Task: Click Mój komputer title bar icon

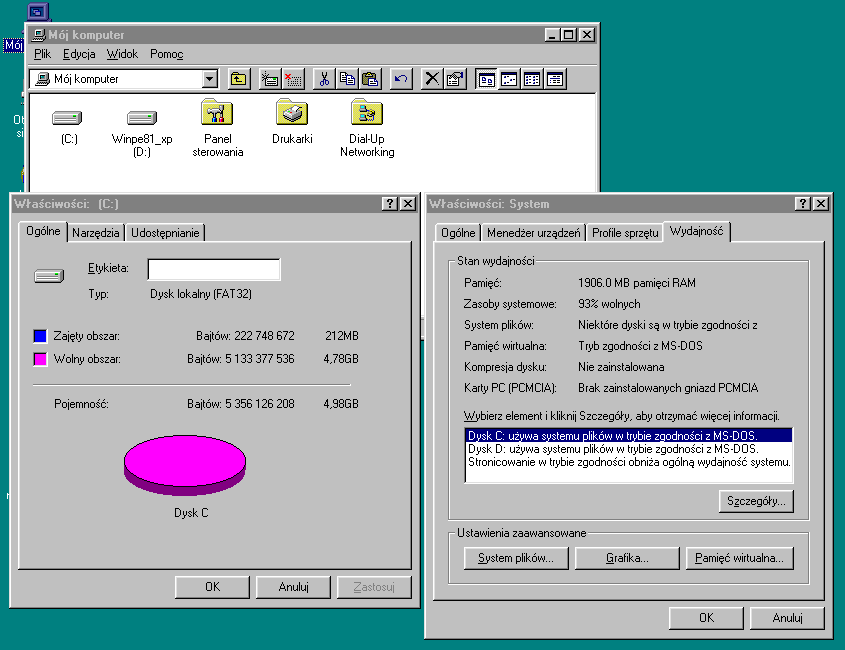Action: point(39,35)
